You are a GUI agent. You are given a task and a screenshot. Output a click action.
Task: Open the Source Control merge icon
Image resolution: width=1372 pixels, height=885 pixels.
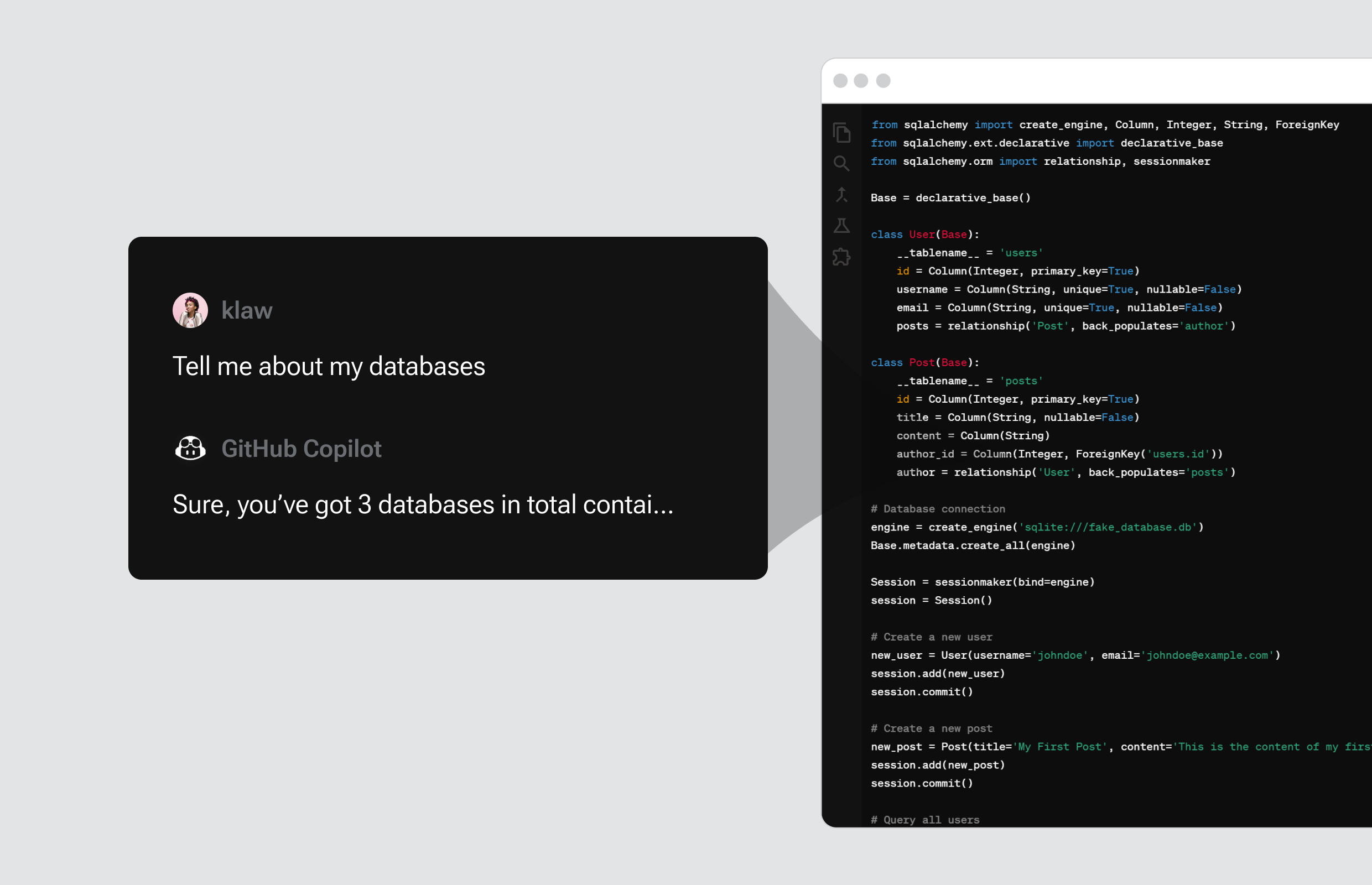(x=841, y=195)
